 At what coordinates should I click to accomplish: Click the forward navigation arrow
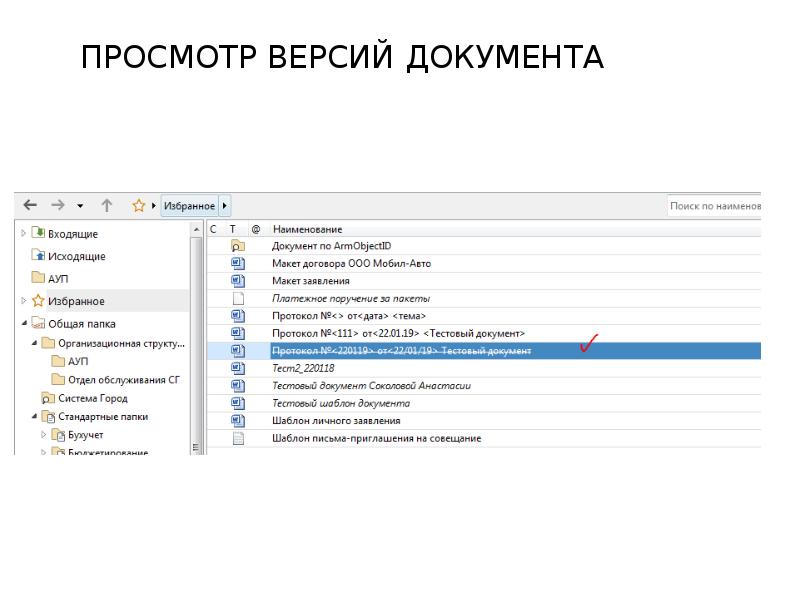58,205
